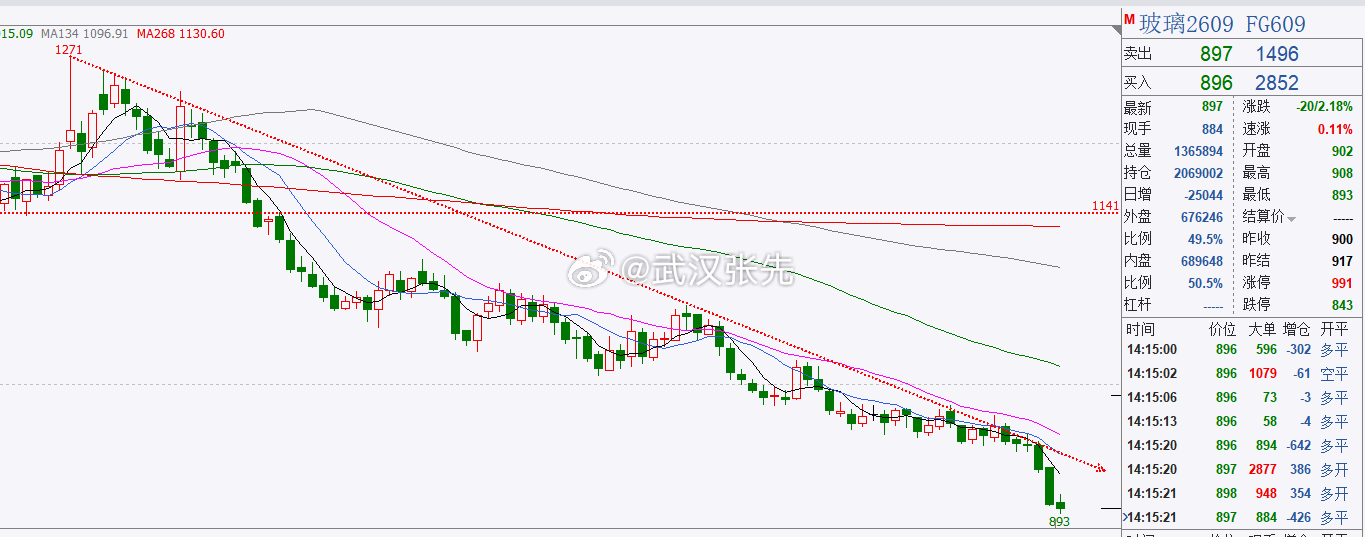
Task: Select the 涨跌 value -20/2.18%
Action: [x=1325, y=107]
